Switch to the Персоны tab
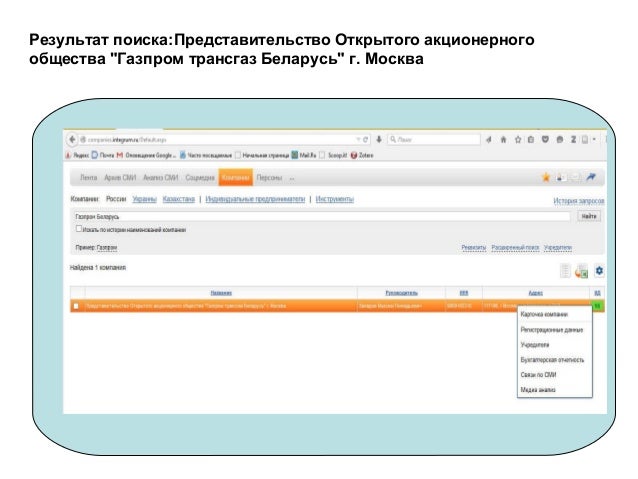The width and height of the screenshot is (638, 479). 269,178
